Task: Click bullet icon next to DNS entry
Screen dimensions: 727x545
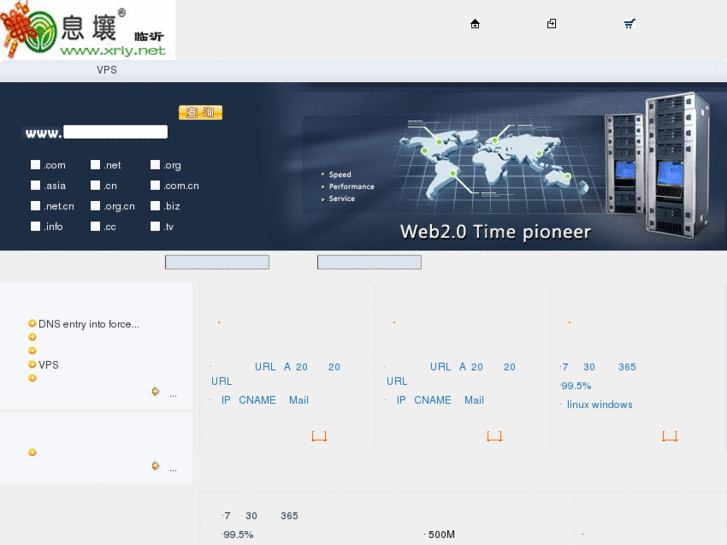Action: point(32,324)
